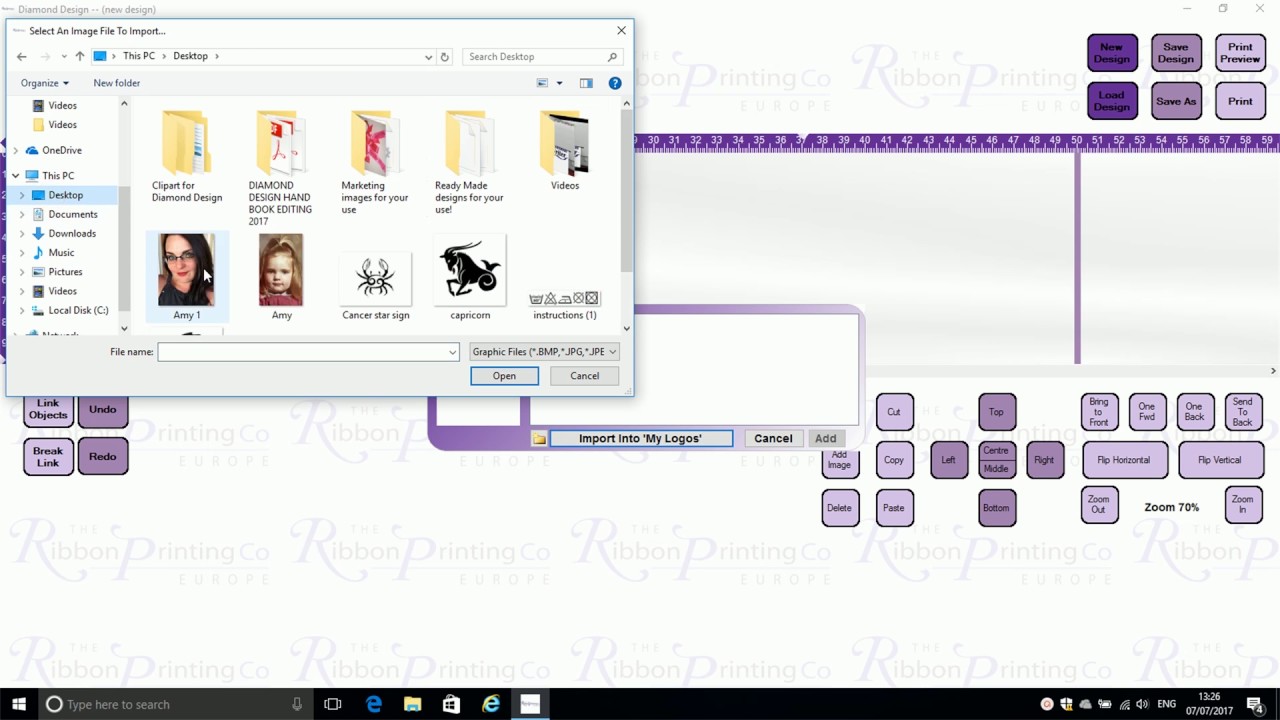Click the Open button in file dialog
This screenshot has height=720, width=1280.
504,376
